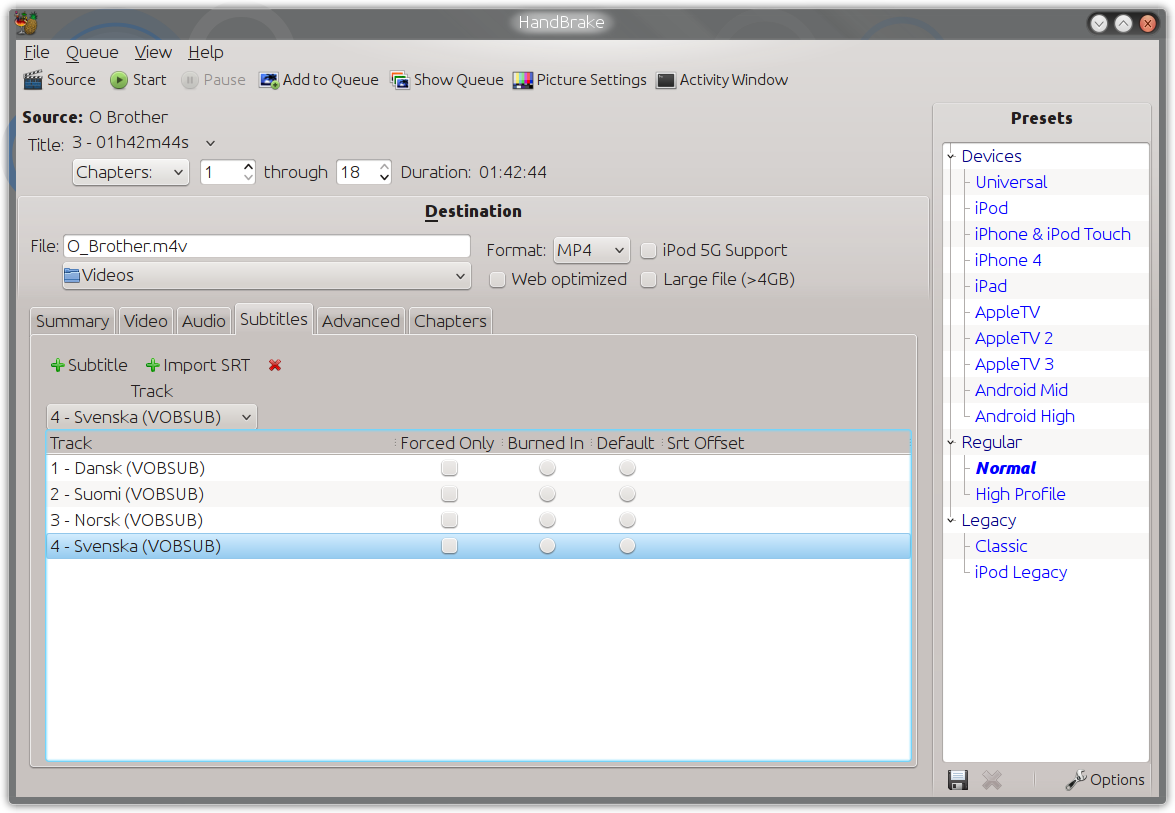
Task: Enable iPod 5G Support checkbox
Action: pyautogui.click(x=648, y=250)
